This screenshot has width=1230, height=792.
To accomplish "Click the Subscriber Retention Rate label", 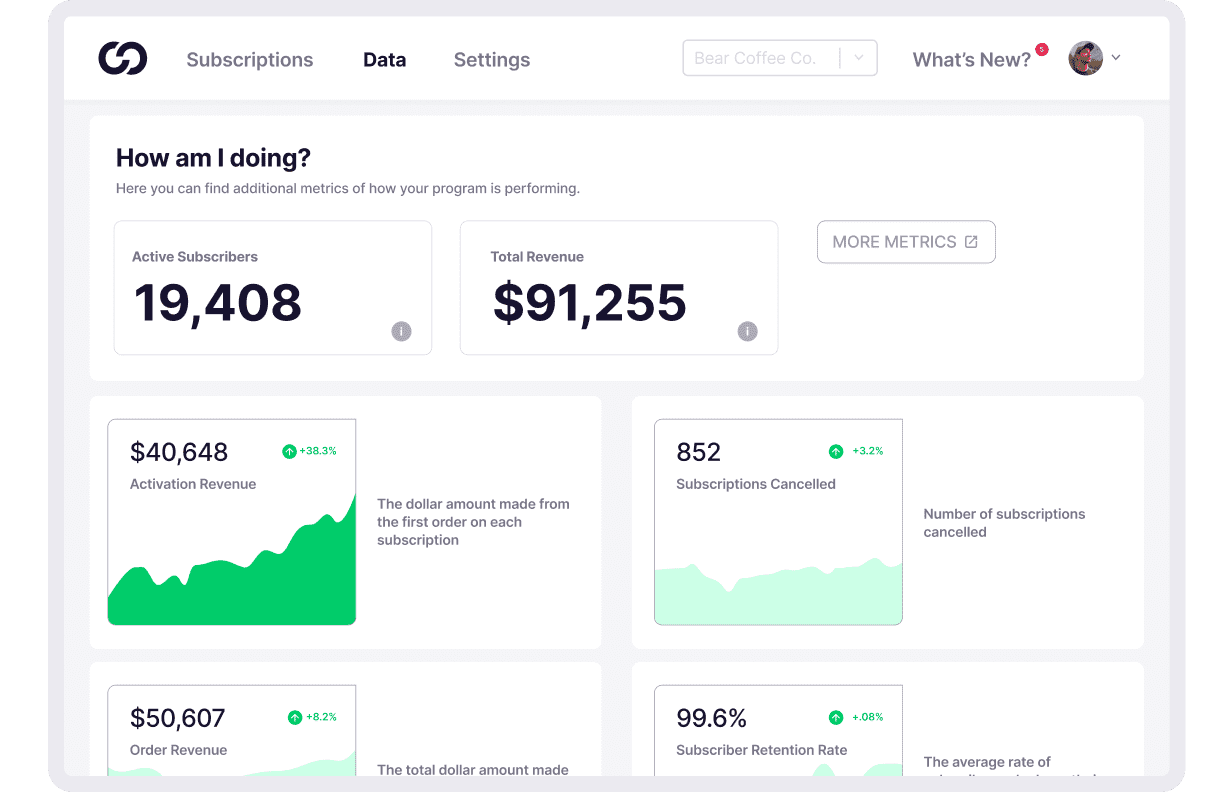I will tap(761, 750).
